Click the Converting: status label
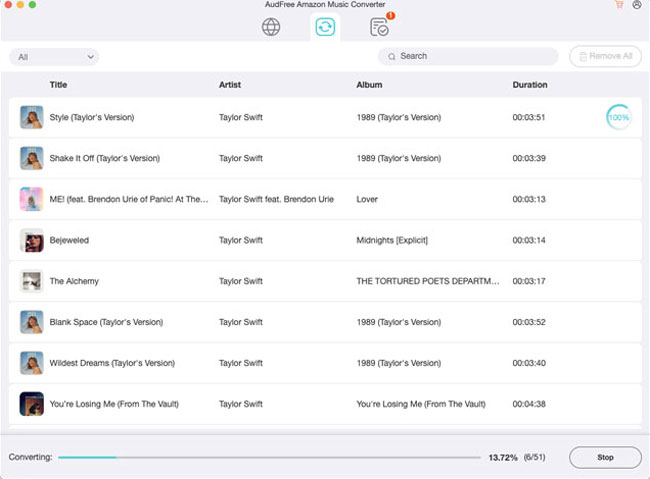This screenshot has height=479, width=650. (x=31, y=457)
